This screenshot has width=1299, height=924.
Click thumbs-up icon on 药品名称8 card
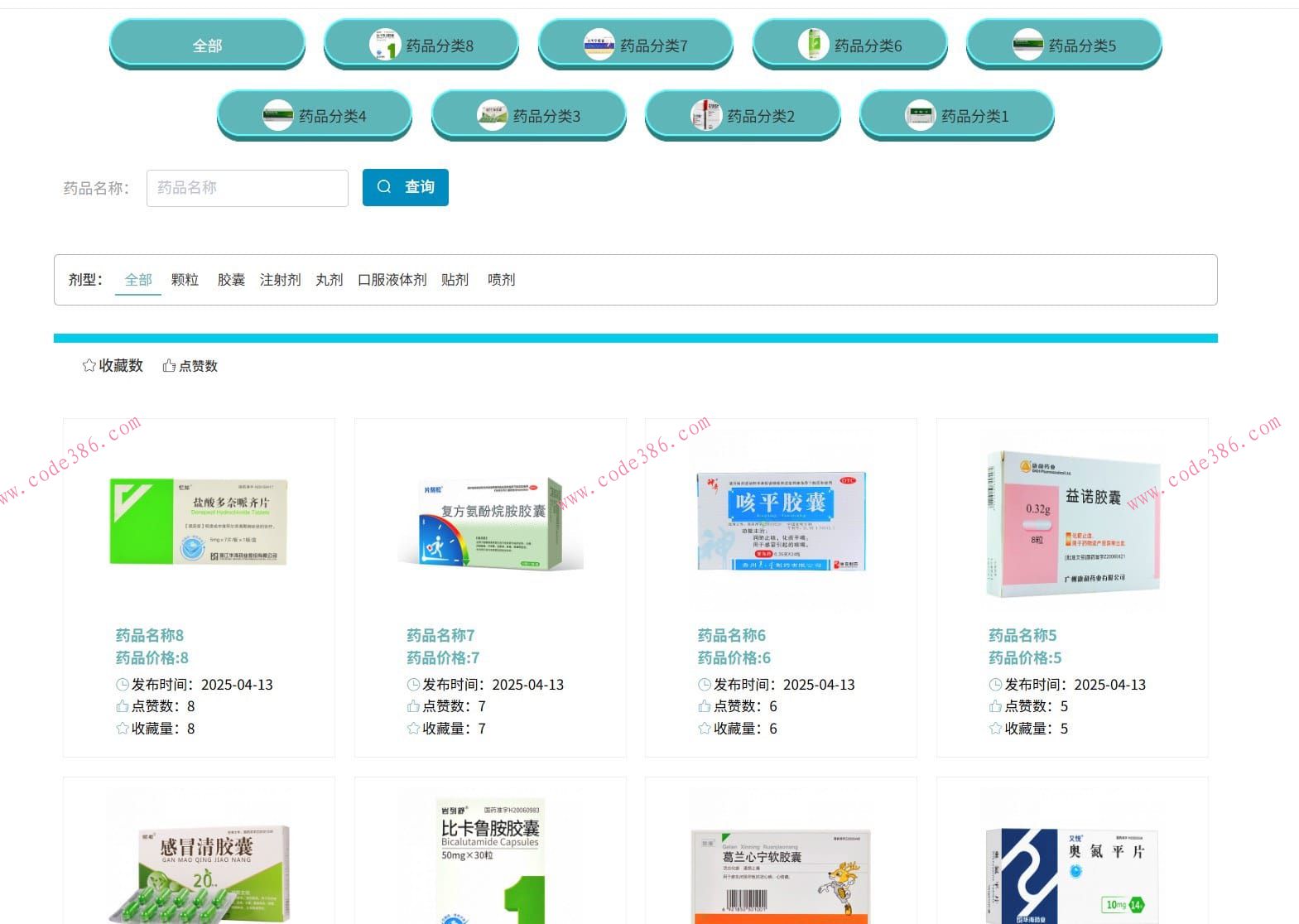tap(123, 706)
